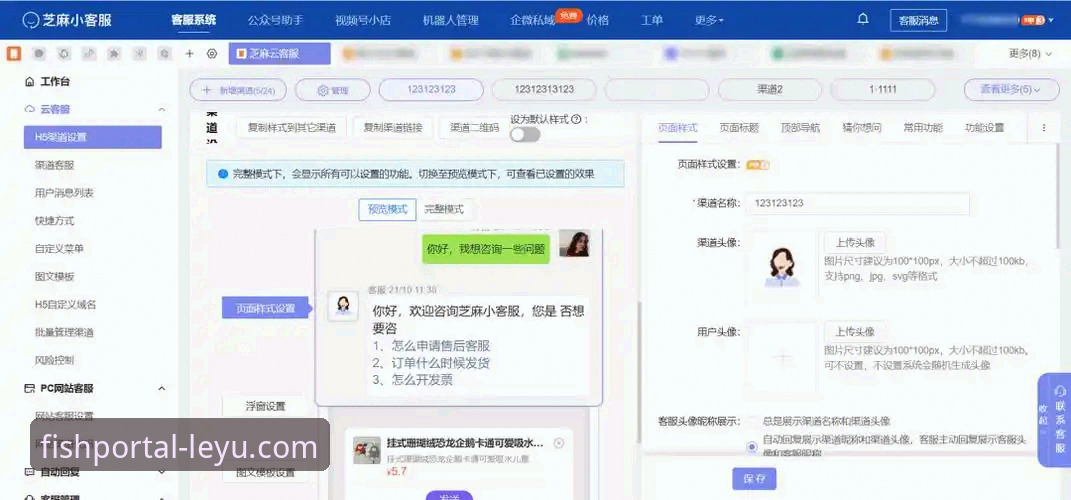Click the 芝麻小客服 logo
1071x500 pixels.
tap(67, 20)
